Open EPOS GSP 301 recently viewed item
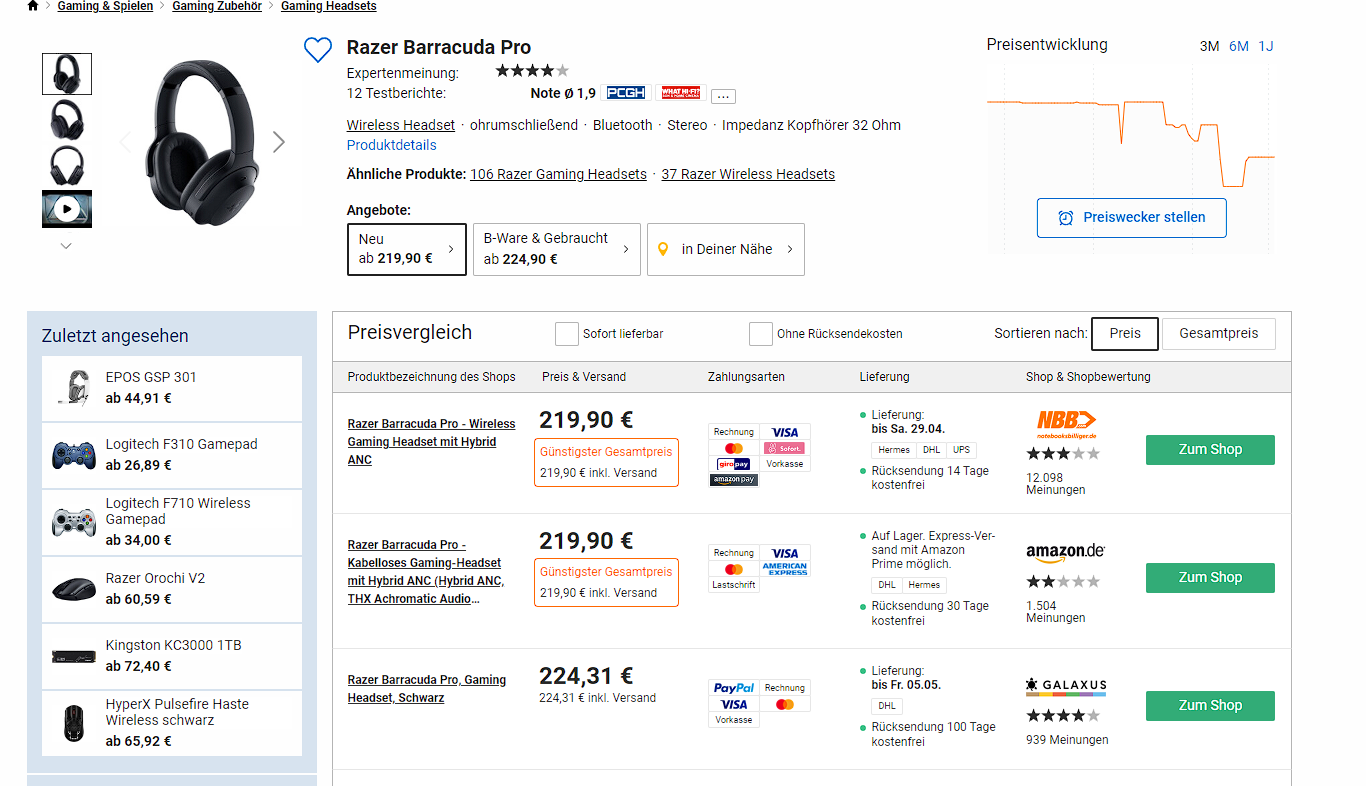1366x786 pixels. pos(172,388)
